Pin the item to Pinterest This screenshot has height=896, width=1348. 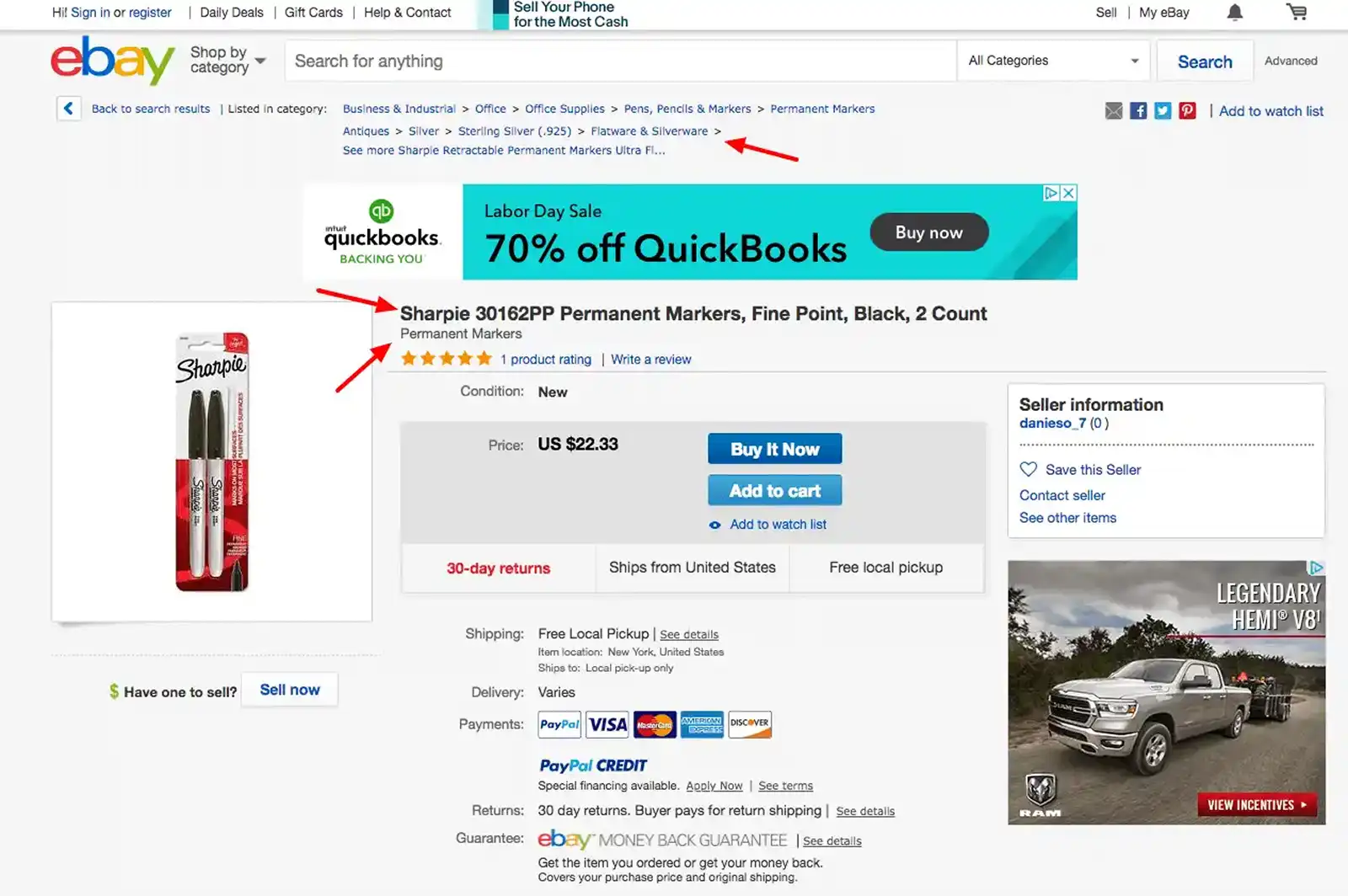point(1186,110)
